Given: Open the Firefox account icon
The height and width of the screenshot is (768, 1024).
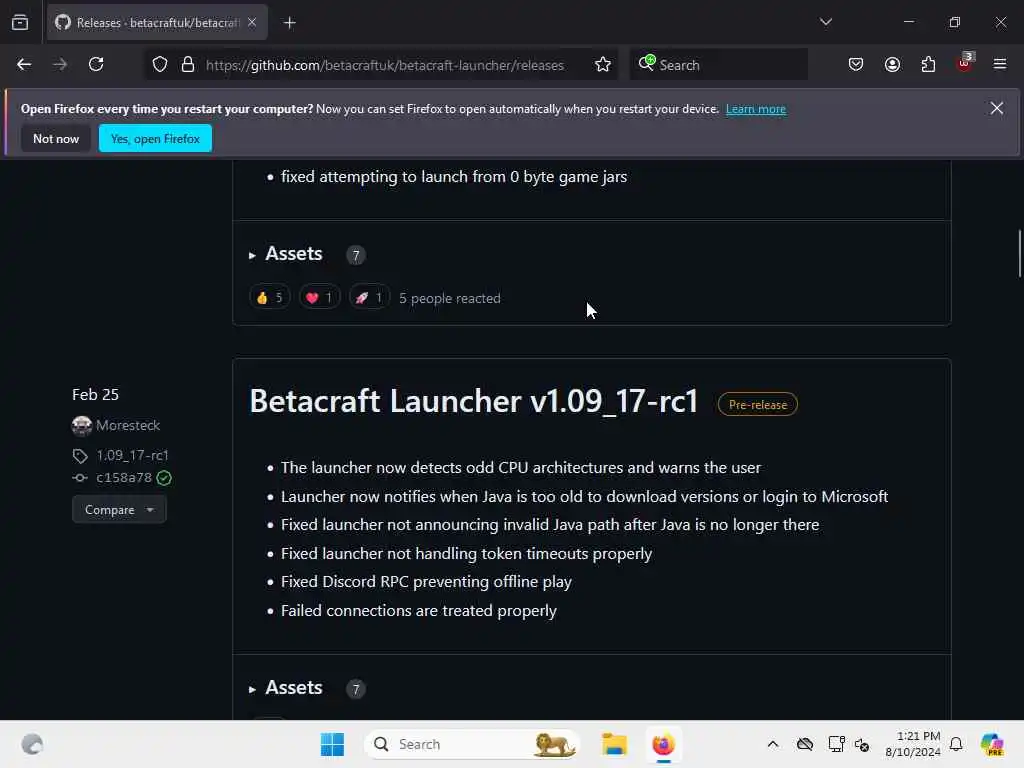Looking at the screenshot, I should tap(892, 65).
